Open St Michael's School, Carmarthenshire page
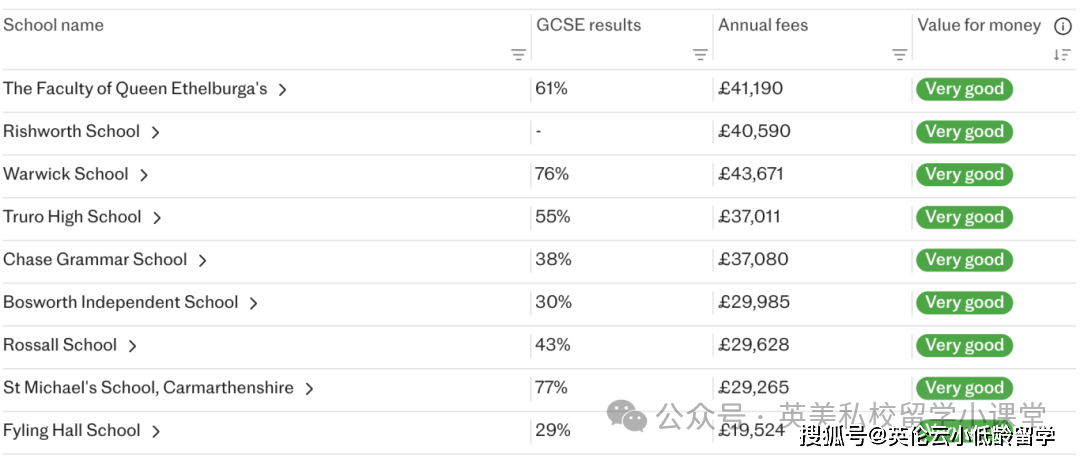Viewport: 1080px width, 459px height. 148,388
